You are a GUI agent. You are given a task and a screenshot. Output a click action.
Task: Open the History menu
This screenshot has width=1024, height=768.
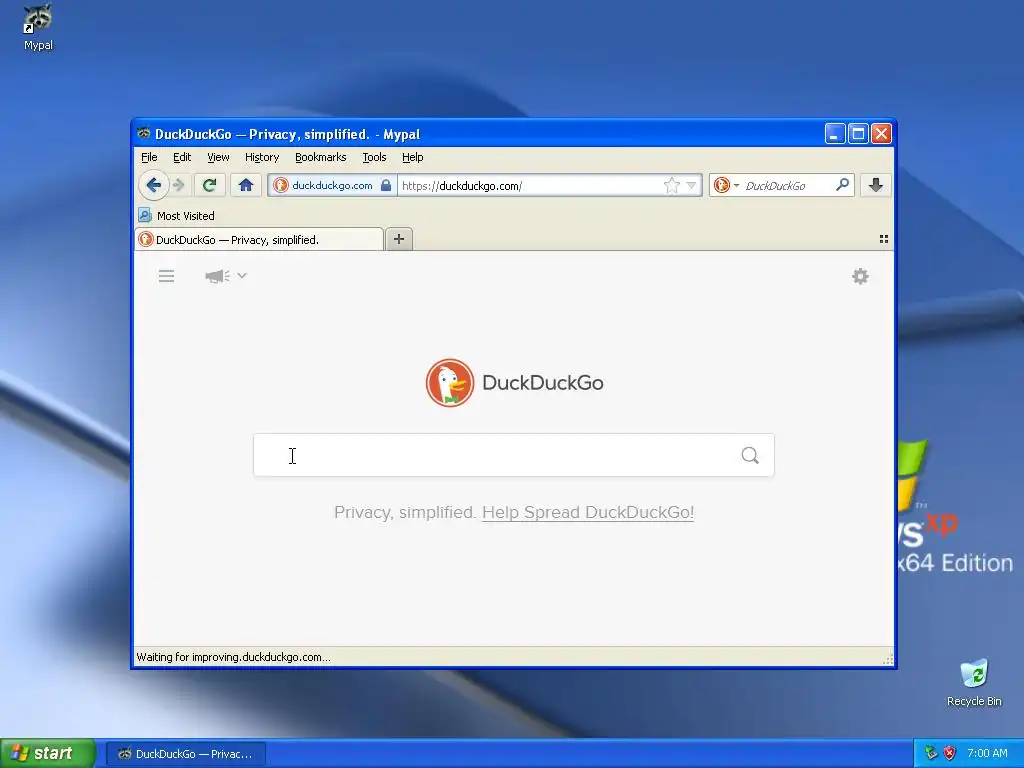(x=262, y=157)
